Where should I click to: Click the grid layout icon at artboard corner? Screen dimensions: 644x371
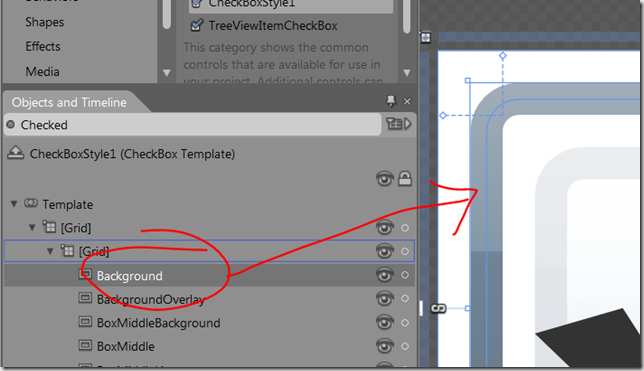(426, 38)
